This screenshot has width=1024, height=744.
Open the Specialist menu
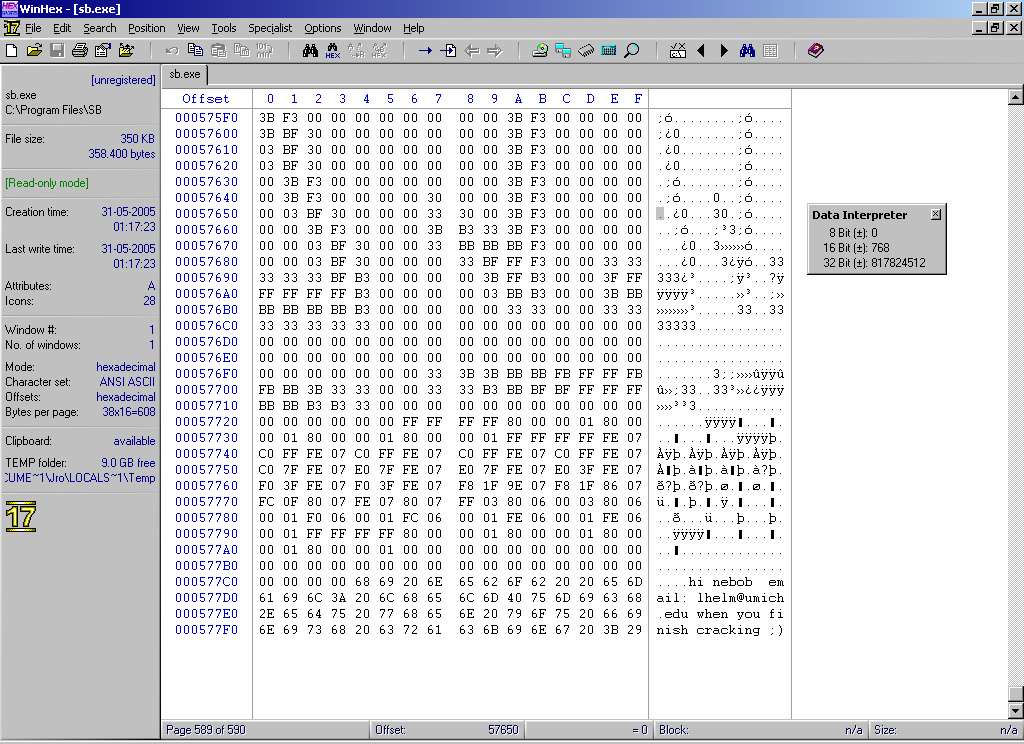point(270,28)
